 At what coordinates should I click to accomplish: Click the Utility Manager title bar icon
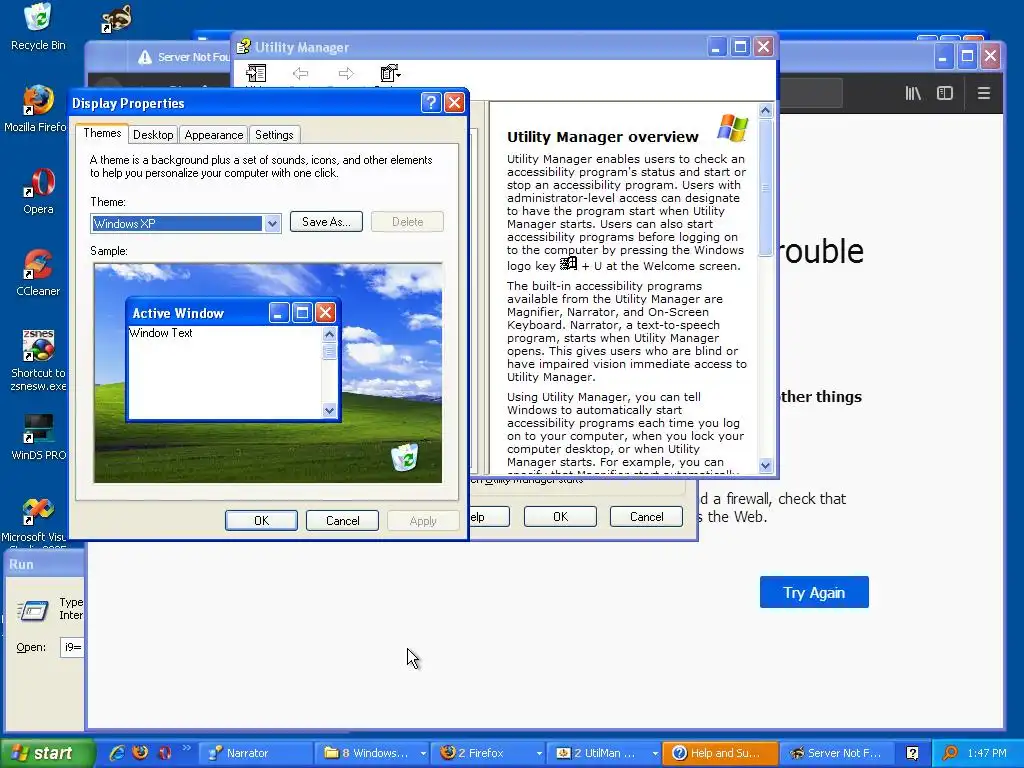(244, 47)
